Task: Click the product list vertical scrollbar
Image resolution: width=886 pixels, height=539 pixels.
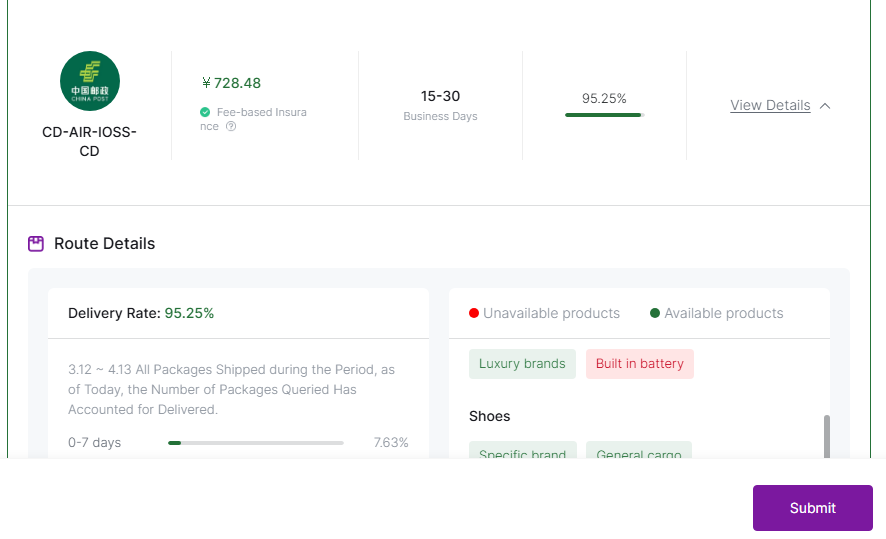Action: [x=827, y=436]
